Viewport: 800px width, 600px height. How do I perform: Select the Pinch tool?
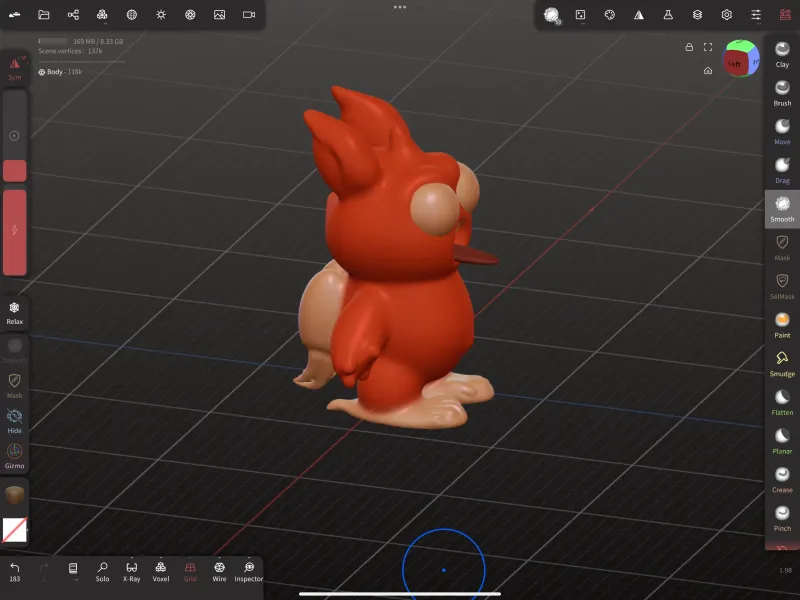(x=782, y=519)
